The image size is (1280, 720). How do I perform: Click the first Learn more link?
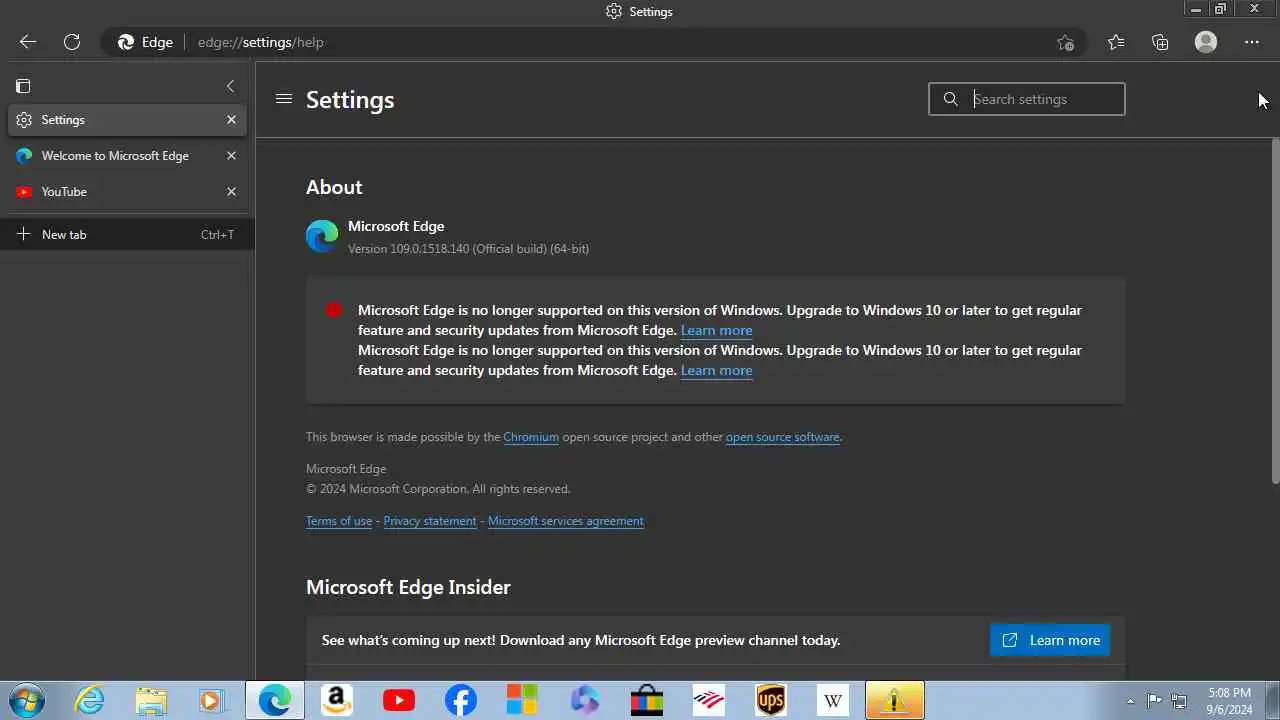coord(716,330)
